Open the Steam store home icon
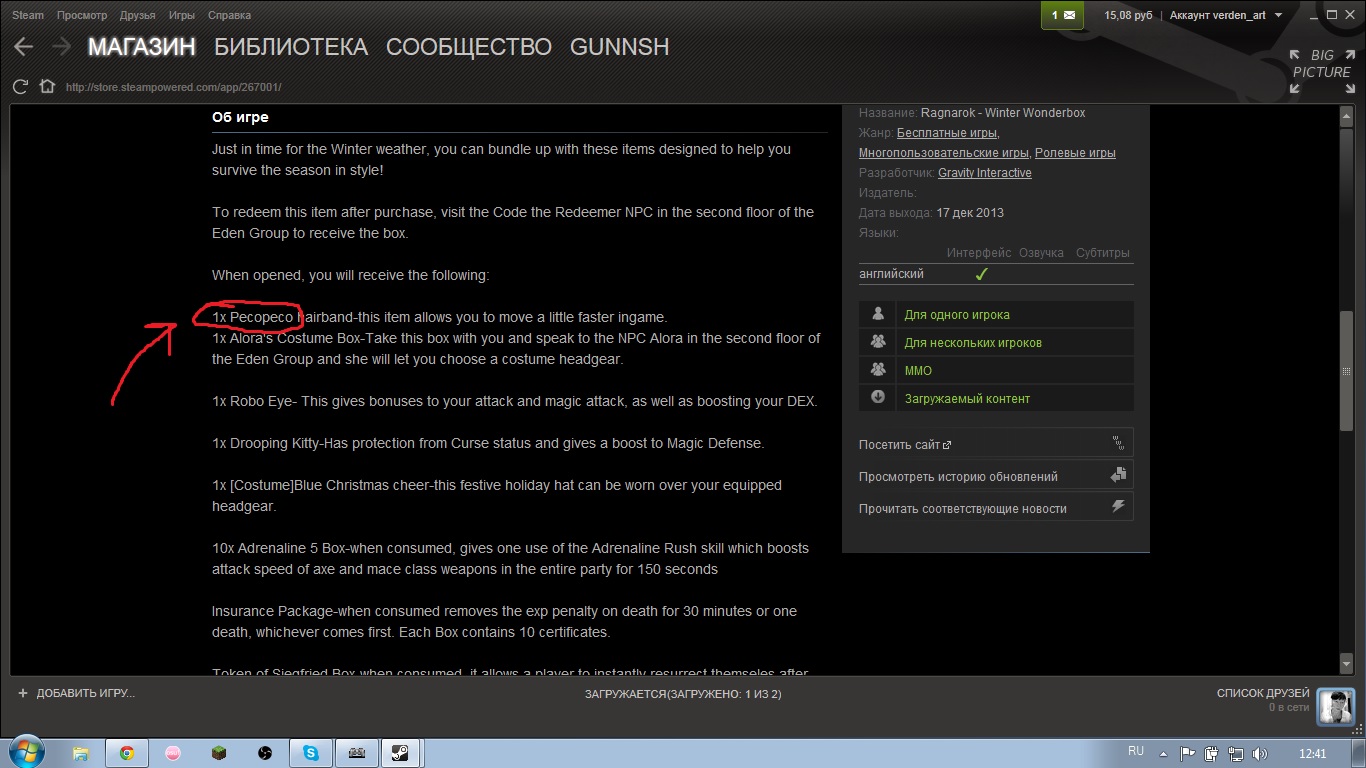1366x768 pixels. point(47,86)
